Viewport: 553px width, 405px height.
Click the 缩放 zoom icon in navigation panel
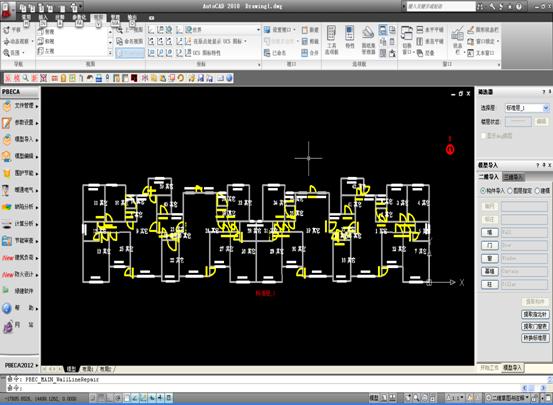point(6,53)
